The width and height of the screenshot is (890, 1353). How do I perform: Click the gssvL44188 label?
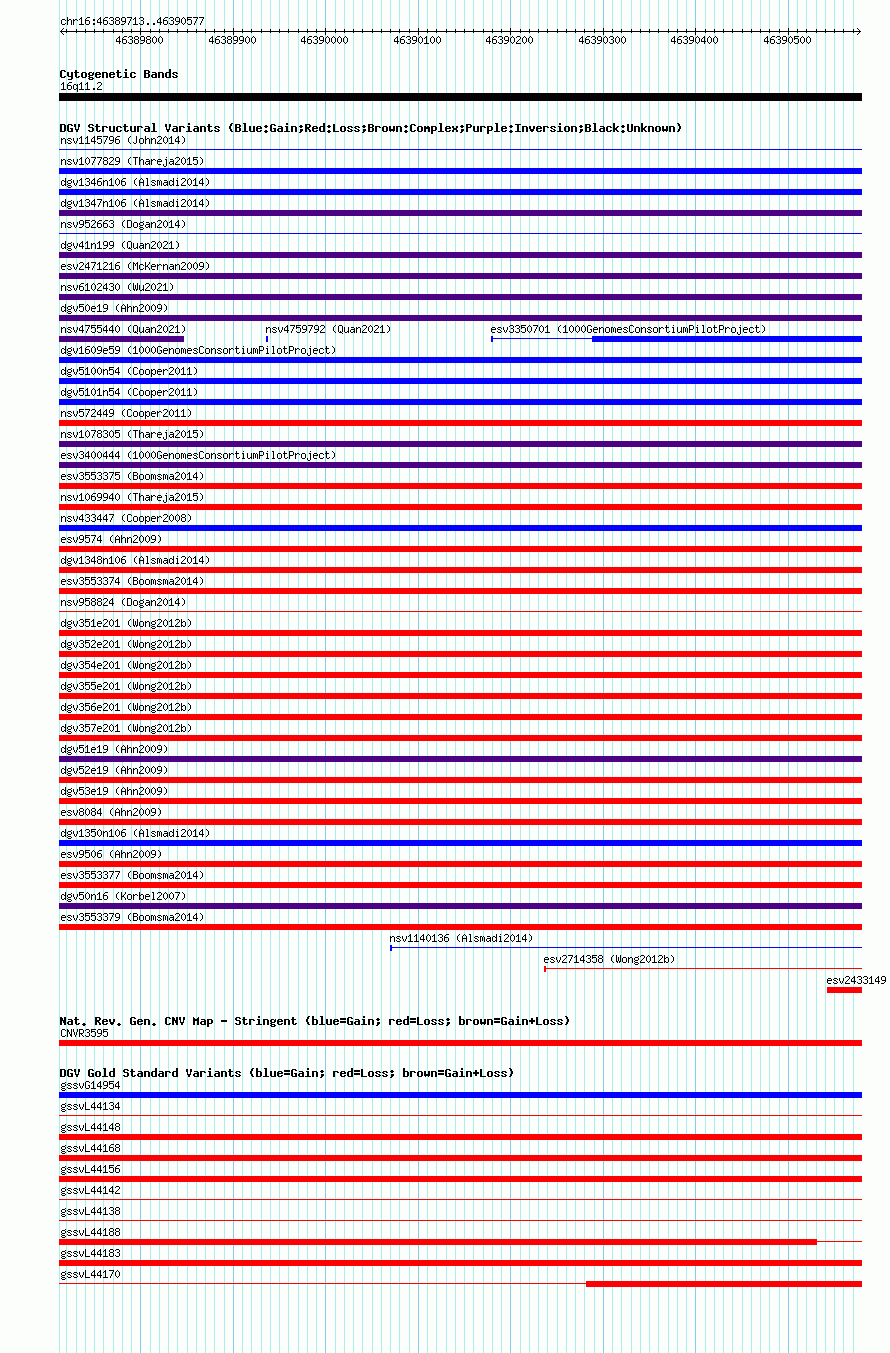click(90, 1232)
